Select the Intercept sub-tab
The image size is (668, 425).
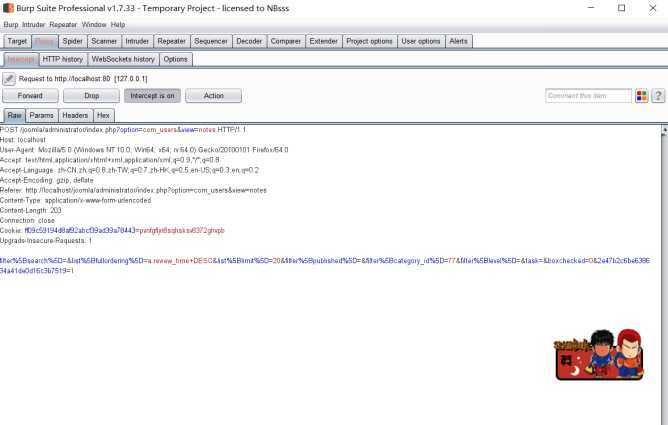tap(20, 59)
